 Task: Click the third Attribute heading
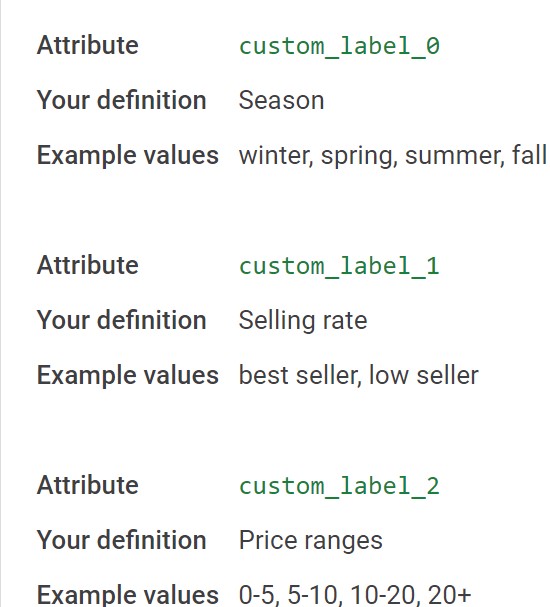click(x=87, y=485)
